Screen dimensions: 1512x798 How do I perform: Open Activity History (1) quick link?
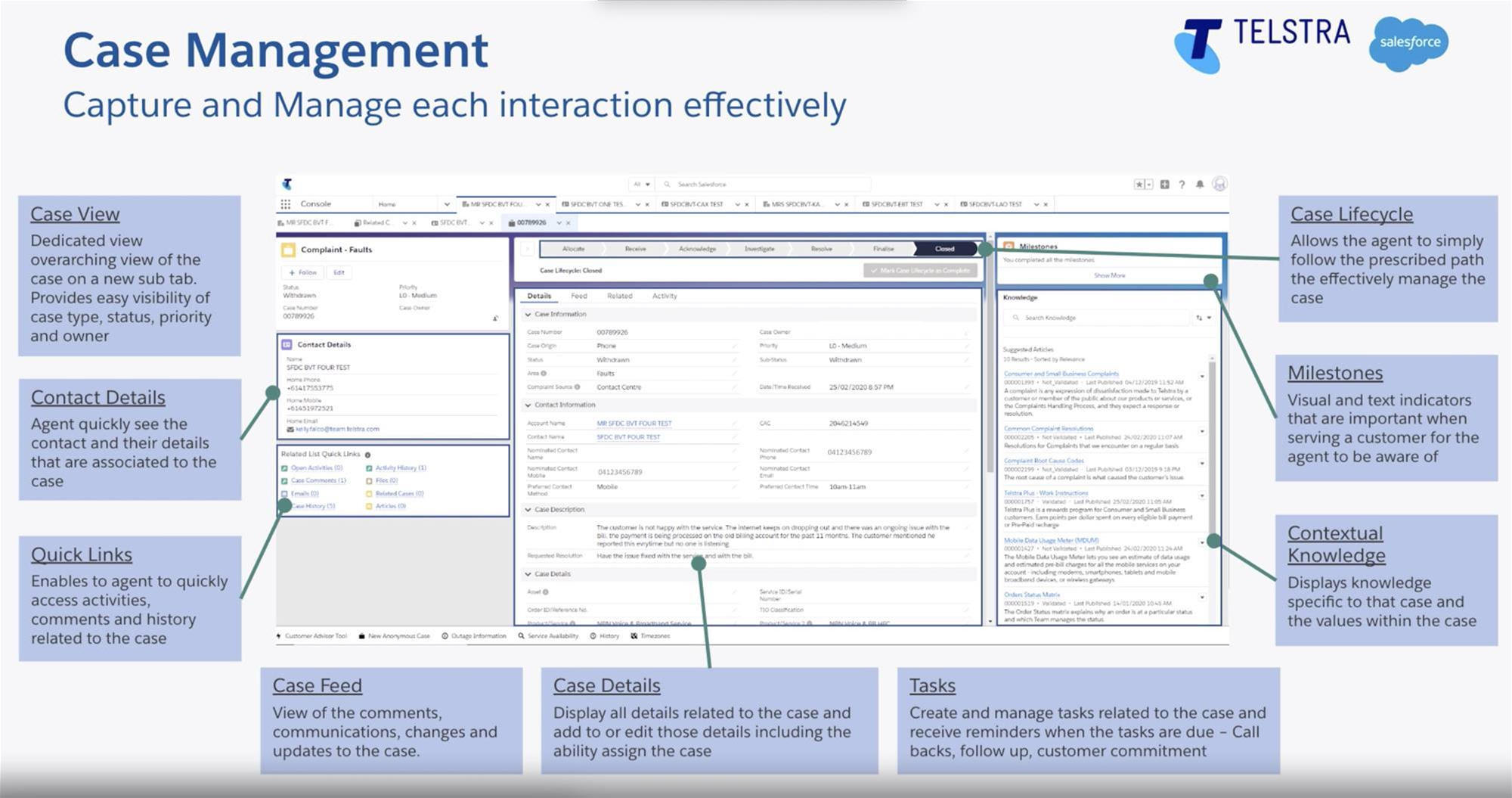(x=401, y=467)
